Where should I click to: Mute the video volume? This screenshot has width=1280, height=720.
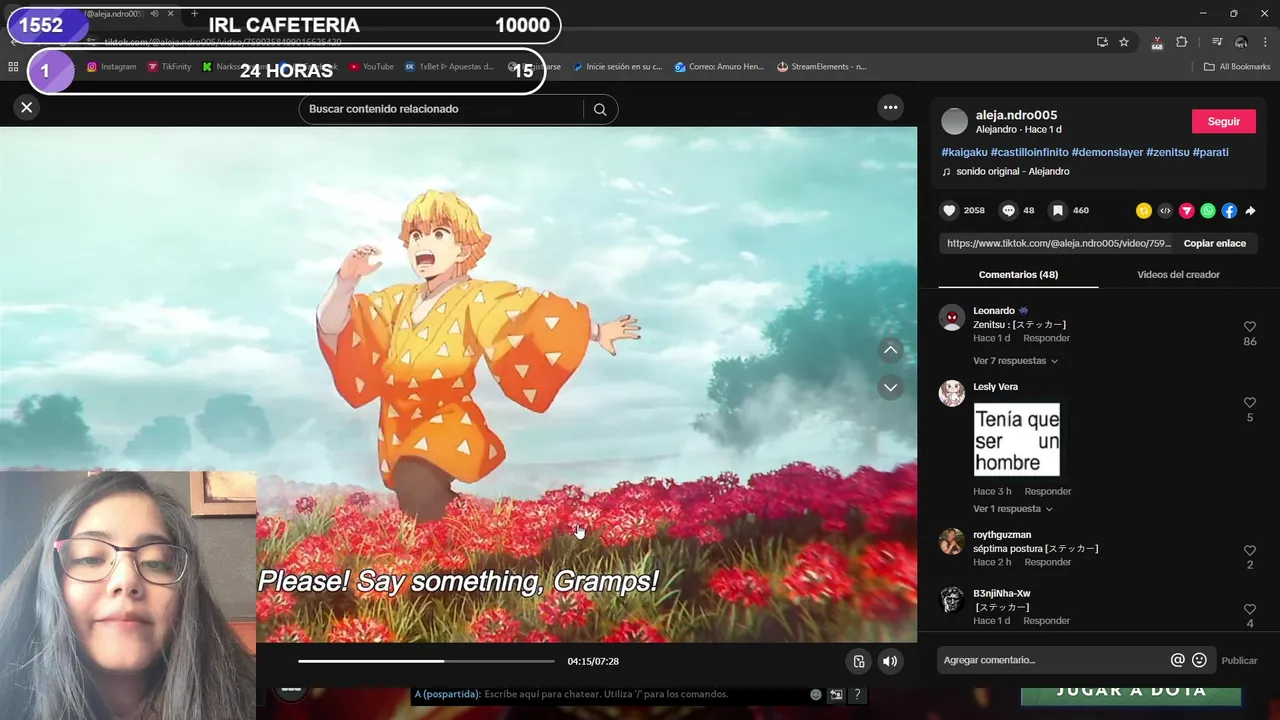(x=889, y=661)
